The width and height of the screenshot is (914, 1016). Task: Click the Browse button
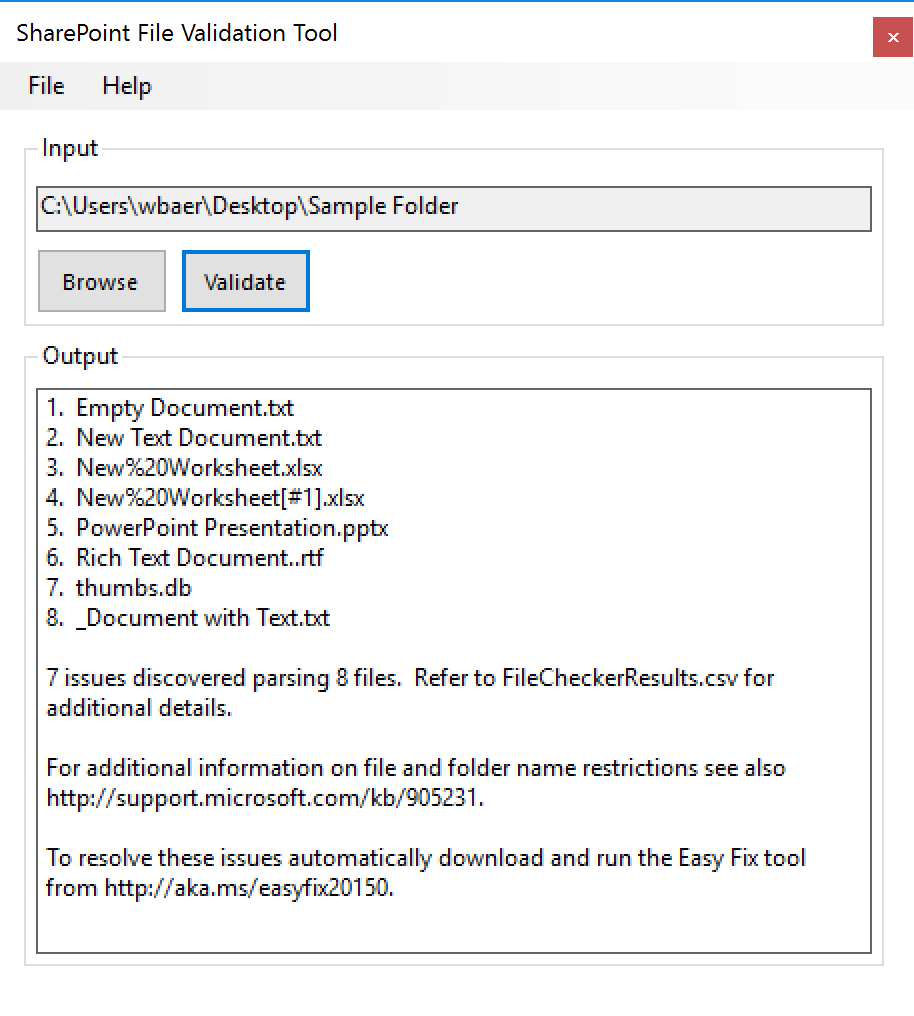point(102,281)
